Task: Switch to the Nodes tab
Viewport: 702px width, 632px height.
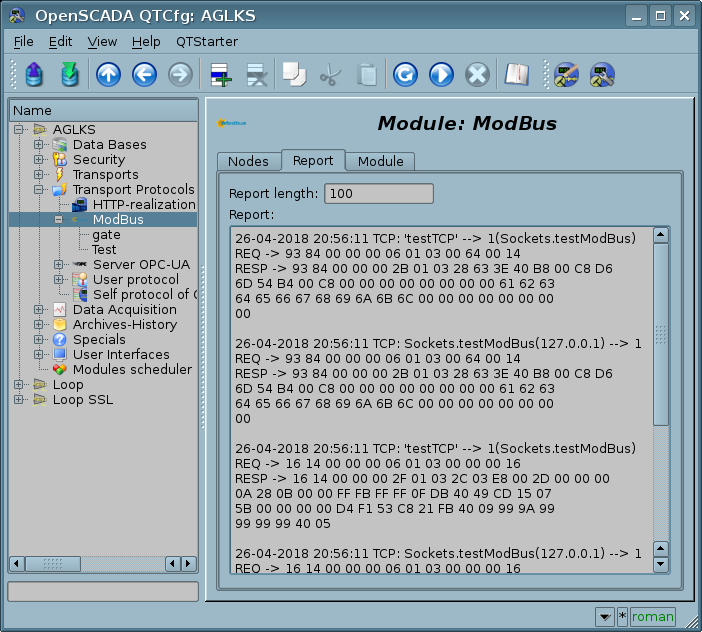Action: (248, 161)
